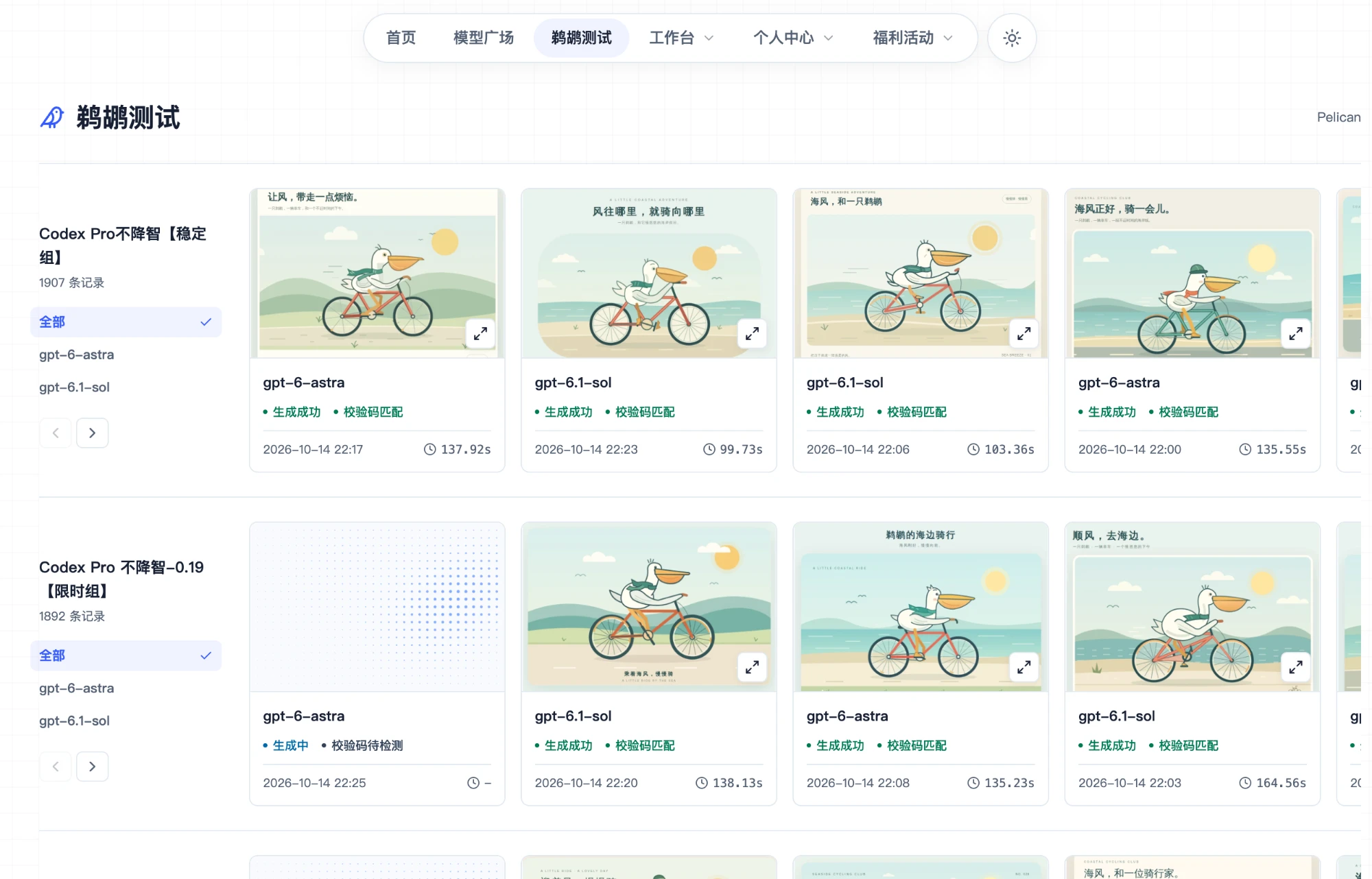This screenshot has width=1372, height=879.
Task: Expand the gpt-6.1-sol image generated at 22:23
Action: click(753, 334)
